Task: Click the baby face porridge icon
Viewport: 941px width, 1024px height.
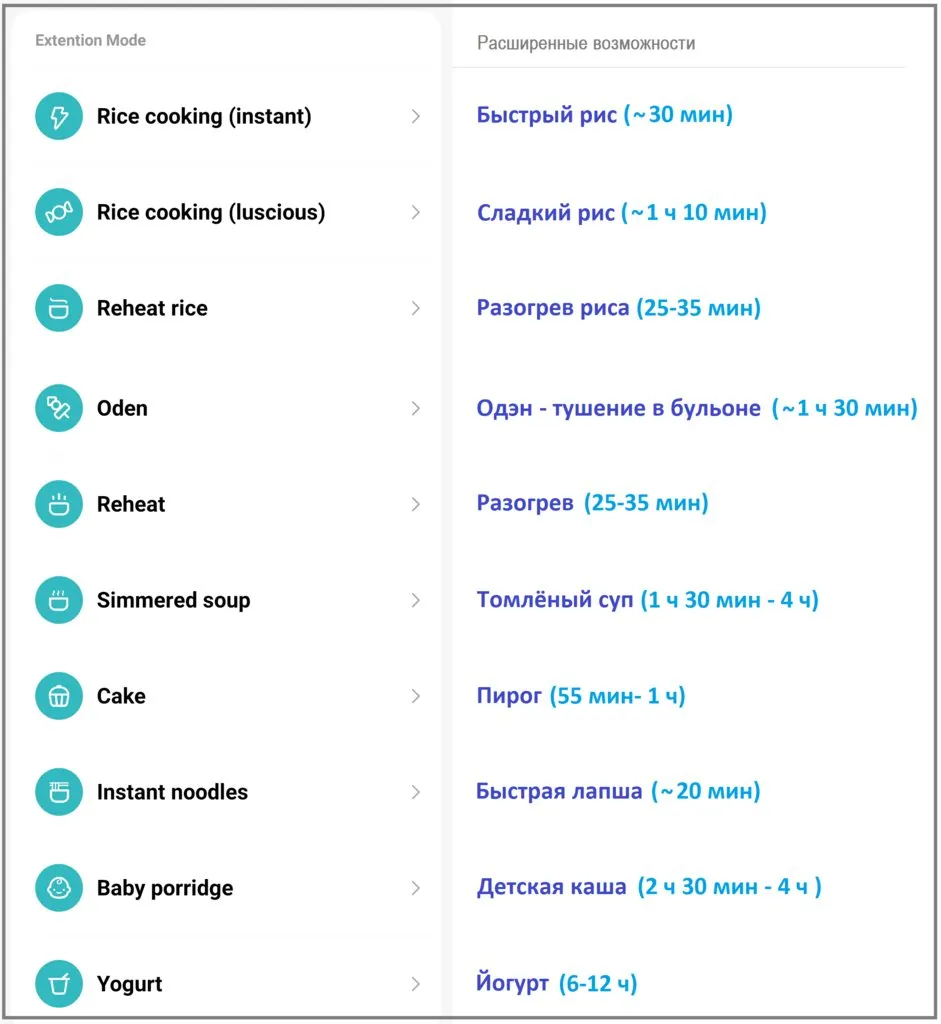Action: tap(59, 888)
